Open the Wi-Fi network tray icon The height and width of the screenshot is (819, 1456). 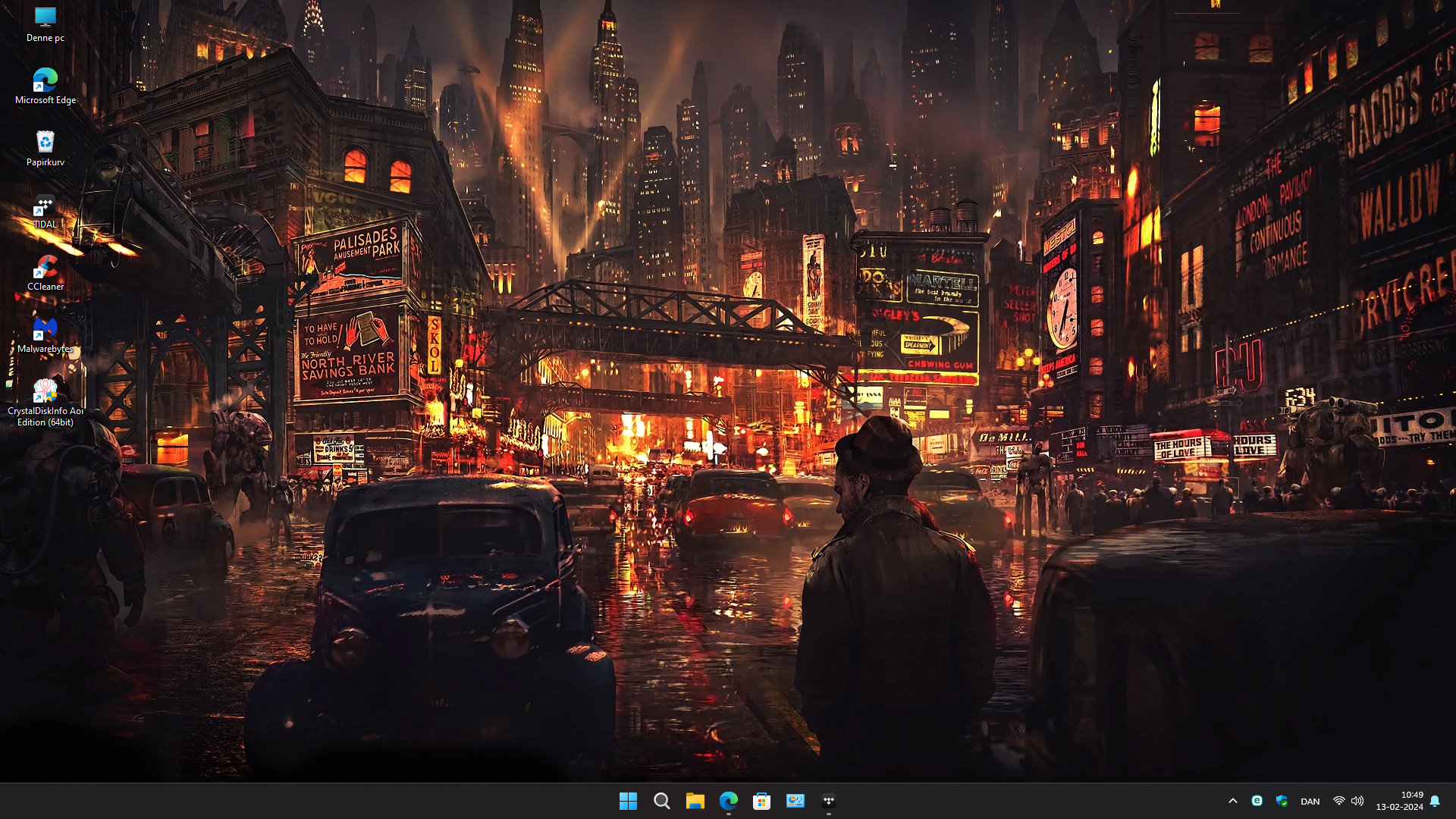point(1338,801)
